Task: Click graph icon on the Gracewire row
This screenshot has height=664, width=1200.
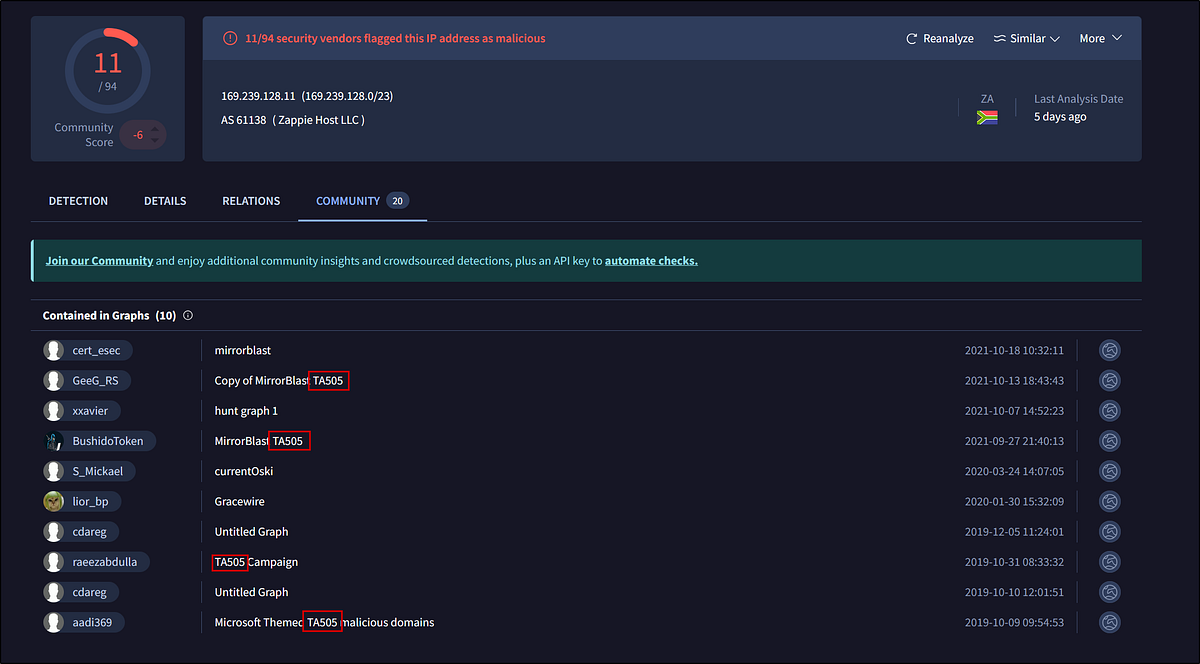Action: tap(1109, 501)
